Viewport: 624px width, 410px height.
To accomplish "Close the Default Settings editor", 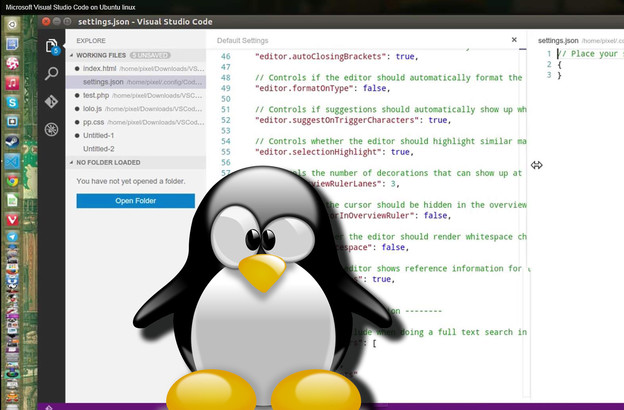I will [x=514, y=41].
